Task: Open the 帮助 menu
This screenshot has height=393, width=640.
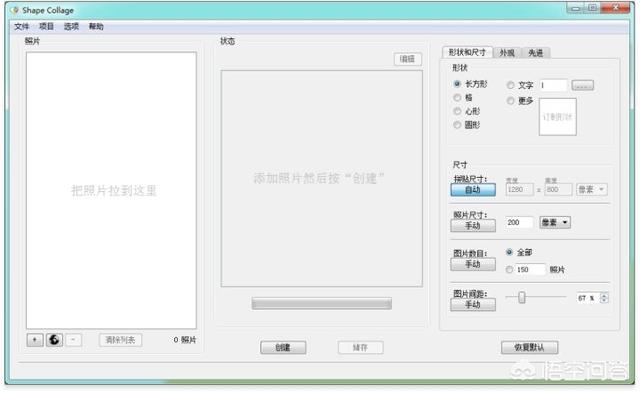Action: [96, 27]
